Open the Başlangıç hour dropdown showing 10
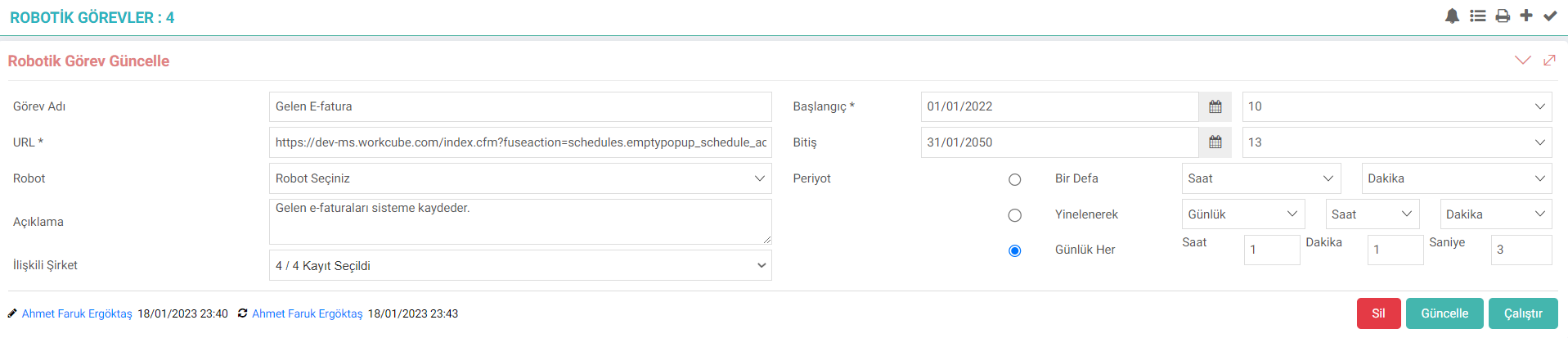This screenshot has height=338, width=1568. click(x=1396, y=107)
